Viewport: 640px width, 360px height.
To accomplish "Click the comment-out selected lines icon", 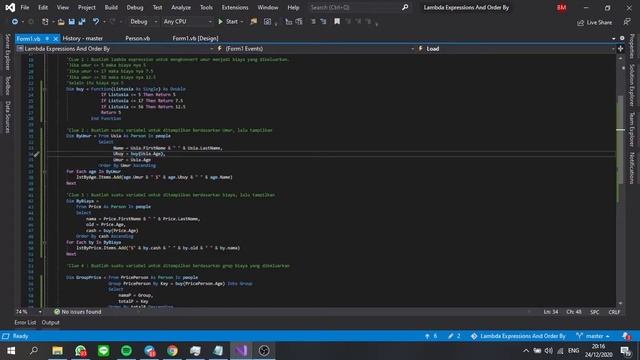I will [x=313, y=22].
